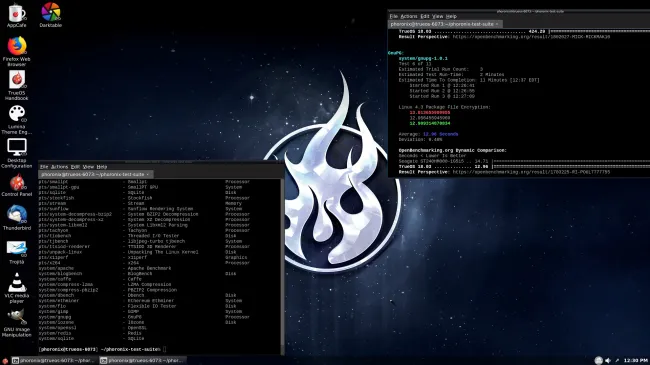Open Help menu in the lower terminal
Image resolution: width=650 pixels, height=365 pixels.
pos(102,167)
